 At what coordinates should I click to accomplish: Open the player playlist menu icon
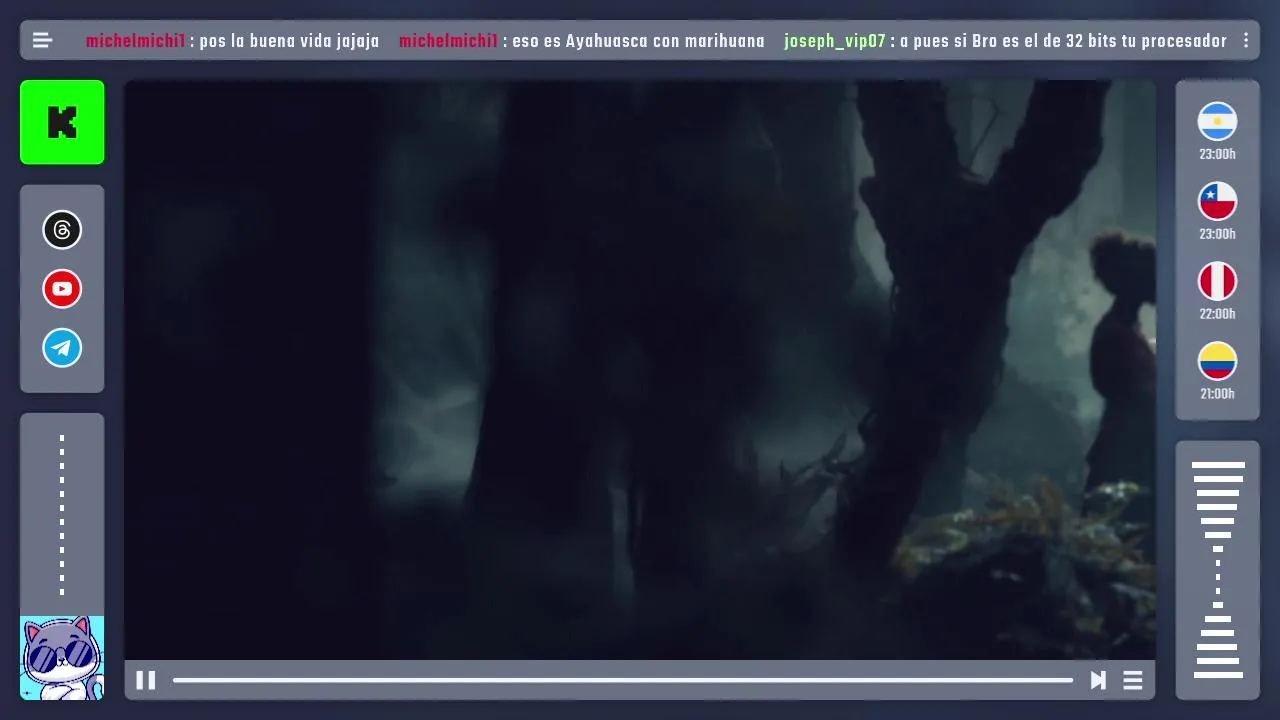pyautogui.click(x=1133, y=681)
